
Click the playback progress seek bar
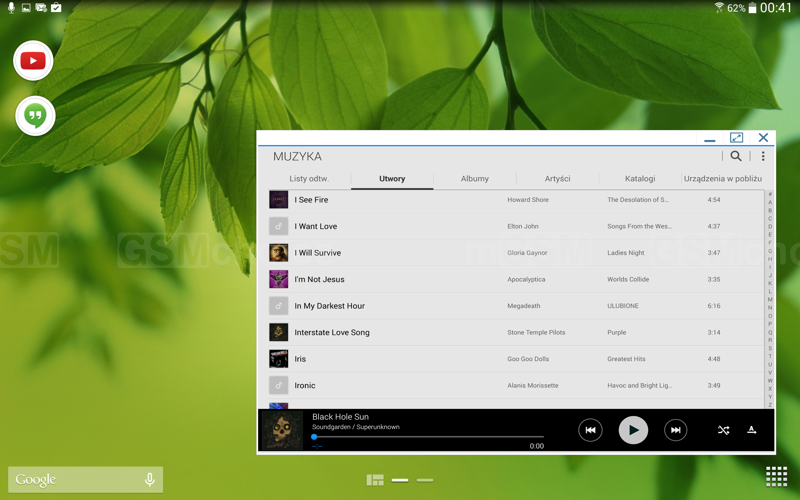coord(428,437)
